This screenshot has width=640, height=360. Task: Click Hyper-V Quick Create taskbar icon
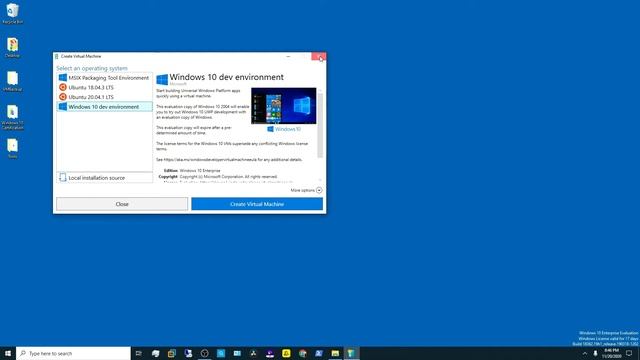click(x=351, y=353)
